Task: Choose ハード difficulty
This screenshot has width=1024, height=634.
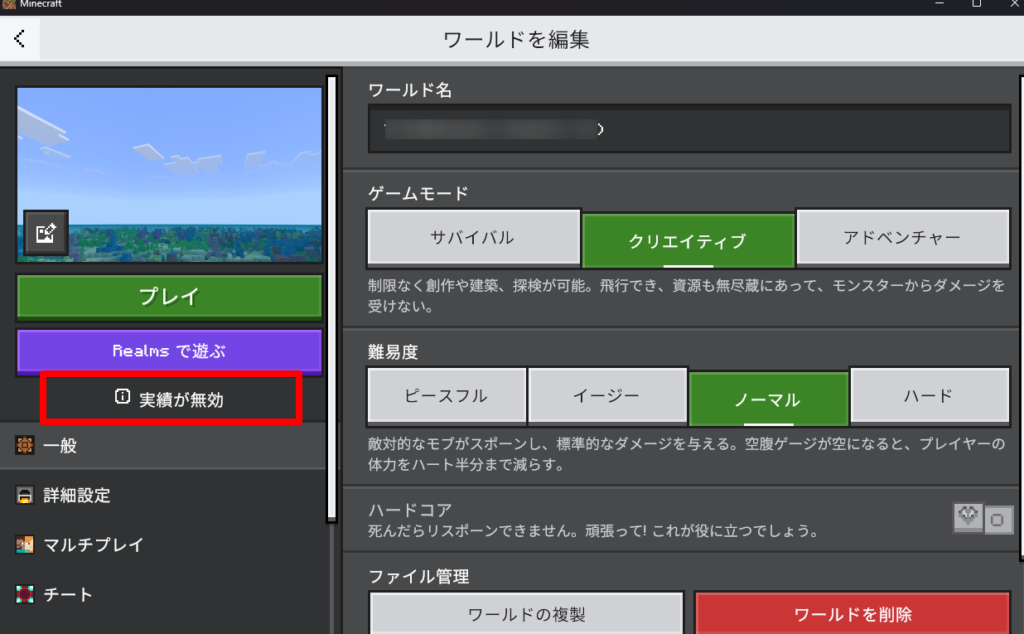Action: click(x=930, y=396)
